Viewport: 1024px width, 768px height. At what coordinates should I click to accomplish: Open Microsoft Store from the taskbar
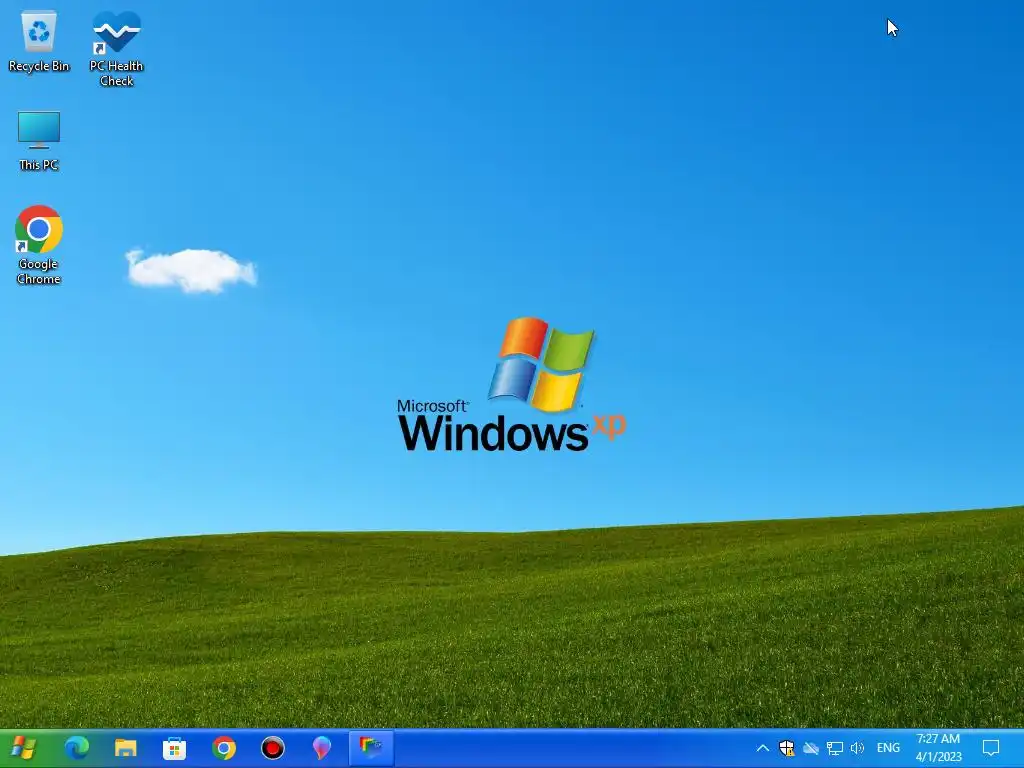tap(174, 748)
